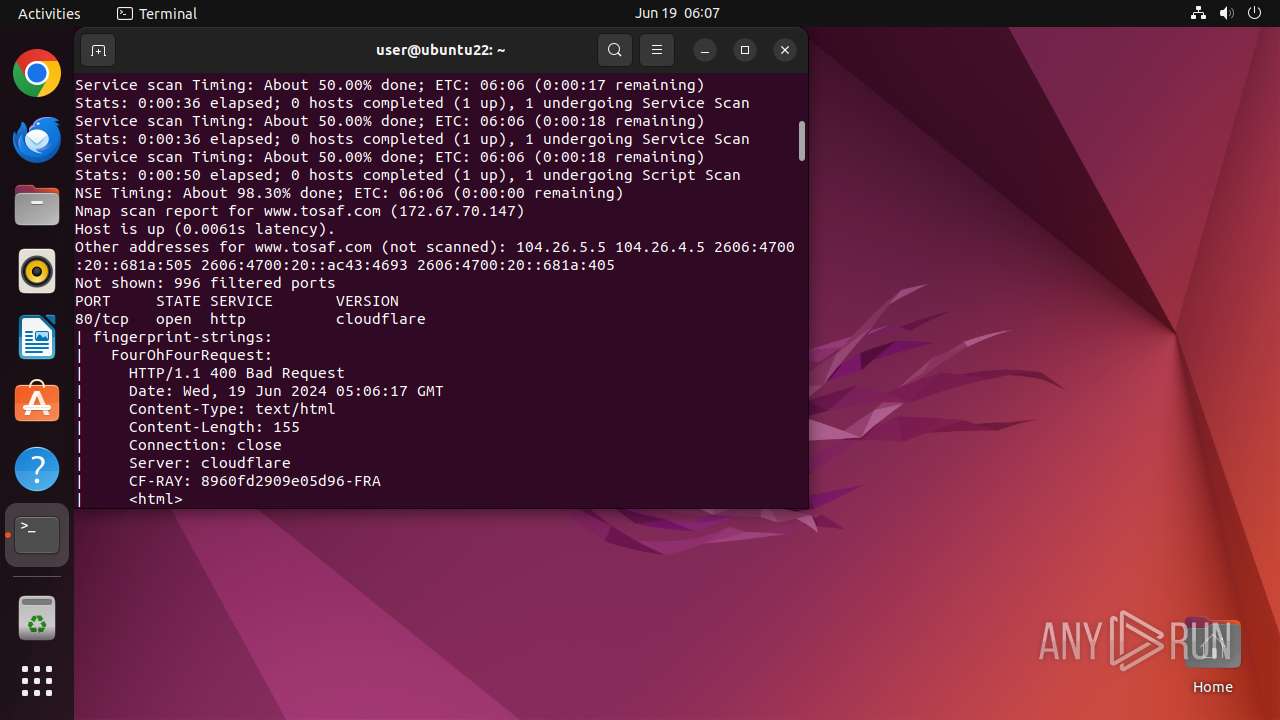
Task: Click the Terminal vertical scrollbar handle
Action: tap(801, 140)
